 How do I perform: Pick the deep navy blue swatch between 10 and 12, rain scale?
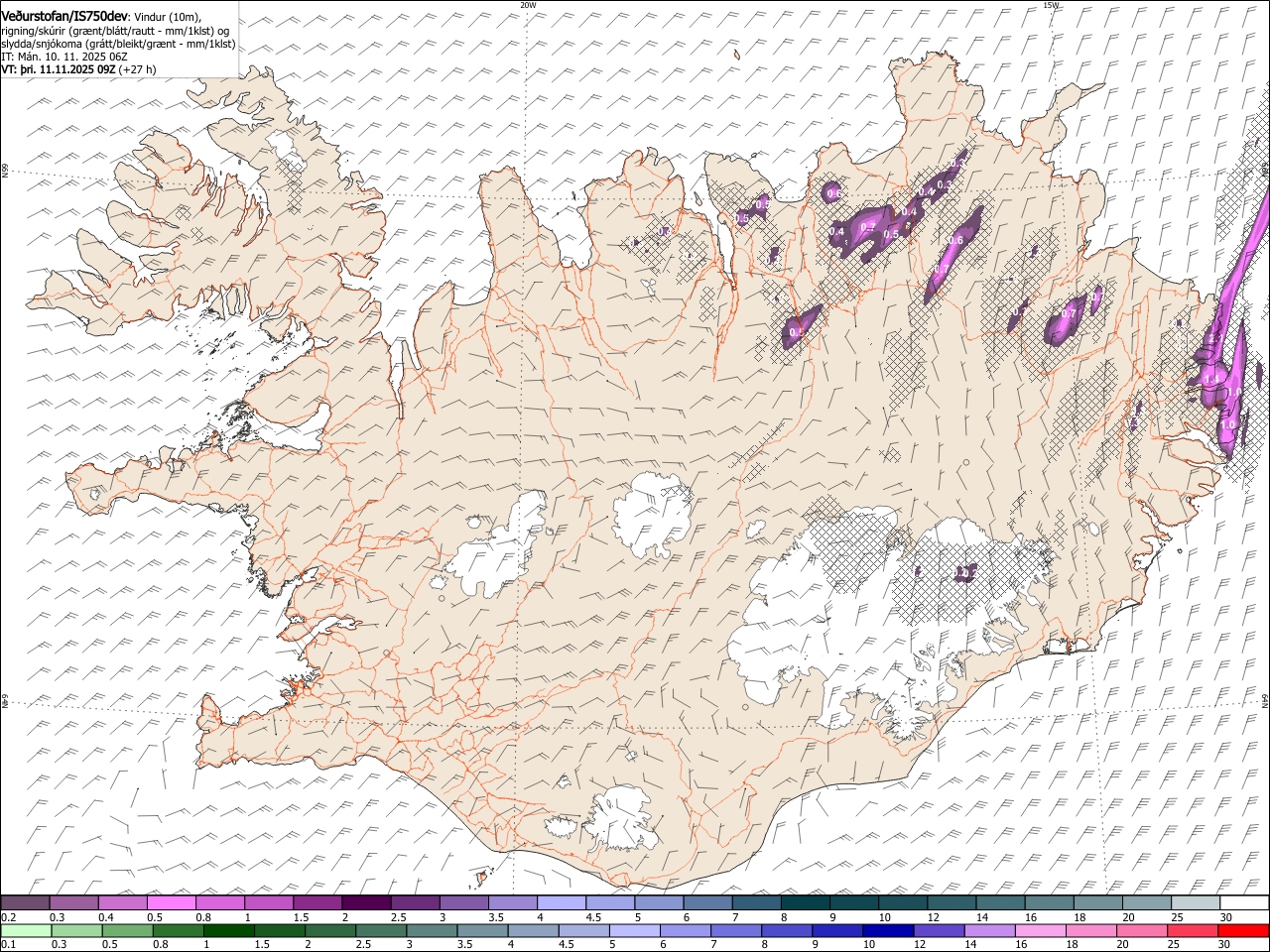click(887, 930)
